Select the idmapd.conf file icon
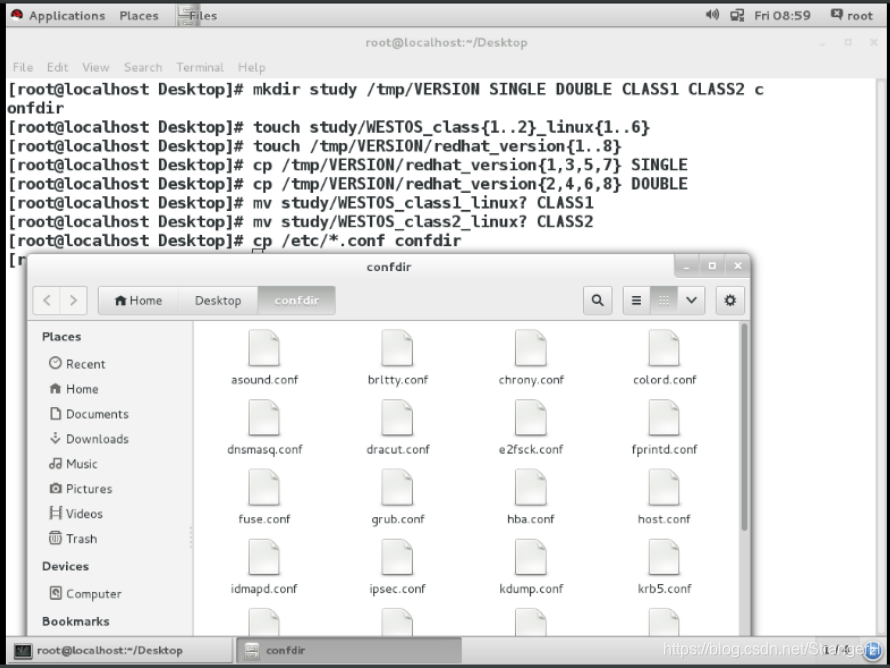 coord(264,557)
